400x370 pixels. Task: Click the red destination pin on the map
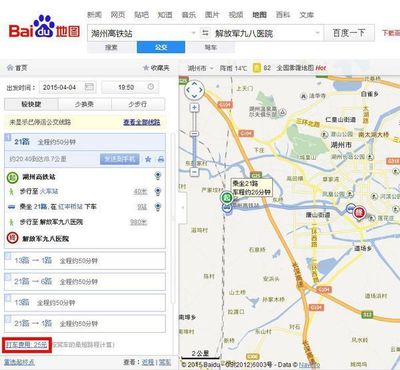coord(359,212)
